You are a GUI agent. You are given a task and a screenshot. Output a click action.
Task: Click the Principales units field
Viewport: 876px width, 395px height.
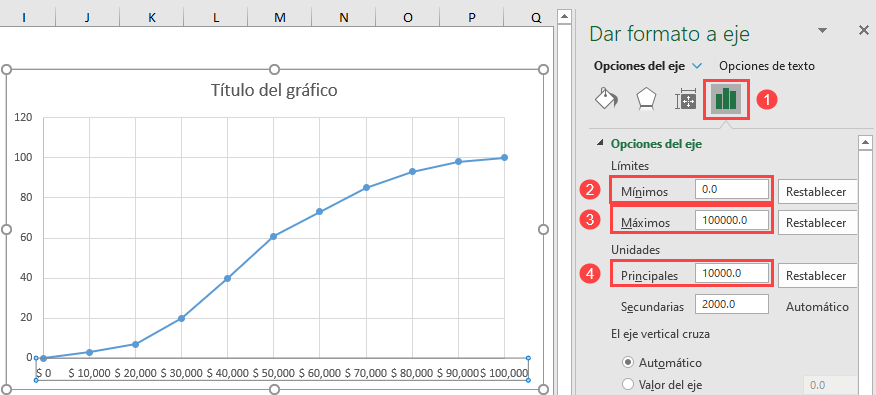(732, 273)
